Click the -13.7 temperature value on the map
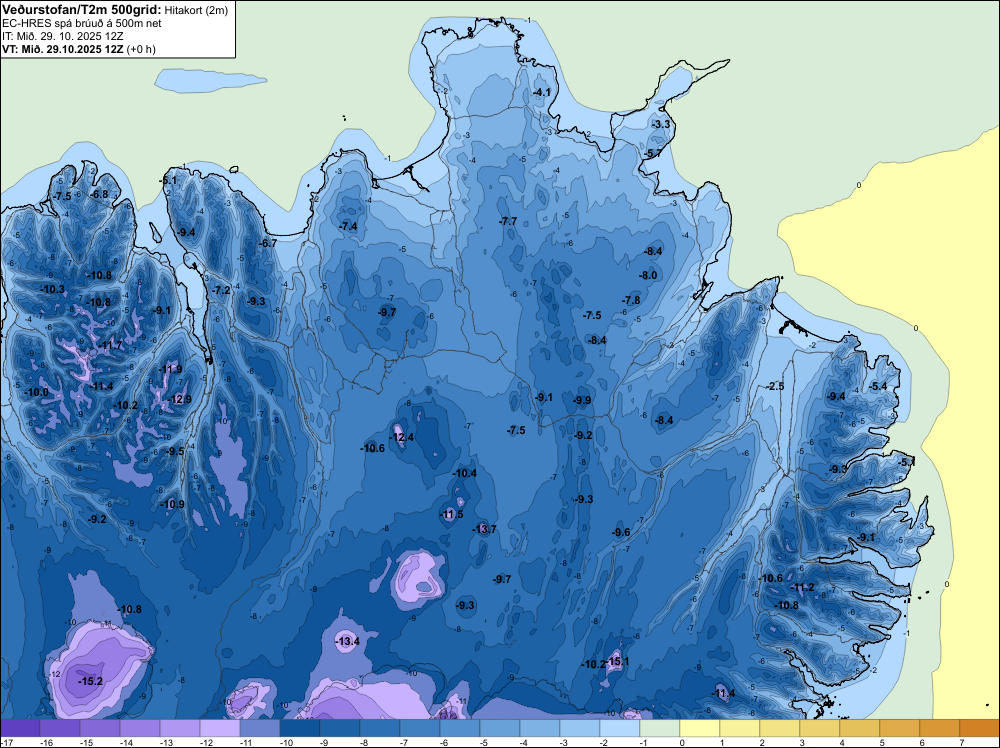The width and height of the screenshot is (1000, 748). click(x=484, y=529)
